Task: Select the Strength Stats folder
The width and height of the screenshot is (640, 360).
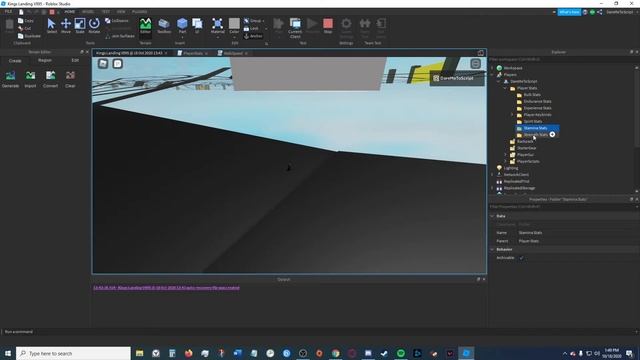Action: 536,135
